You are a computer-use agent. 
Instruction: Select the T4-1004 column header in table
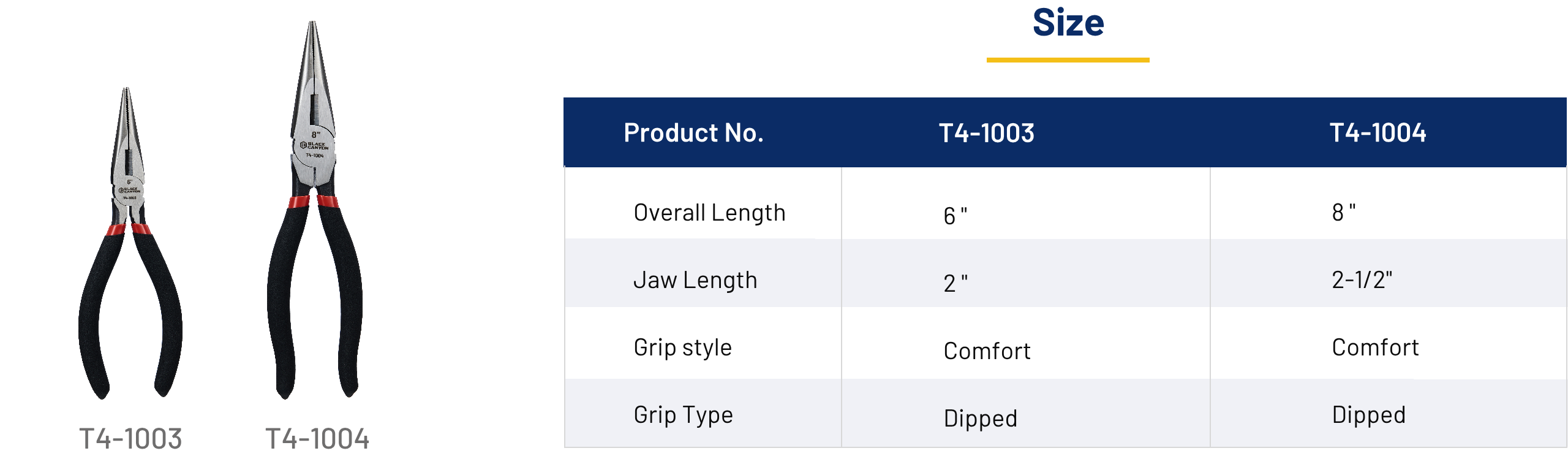[x=1378, y=133]
